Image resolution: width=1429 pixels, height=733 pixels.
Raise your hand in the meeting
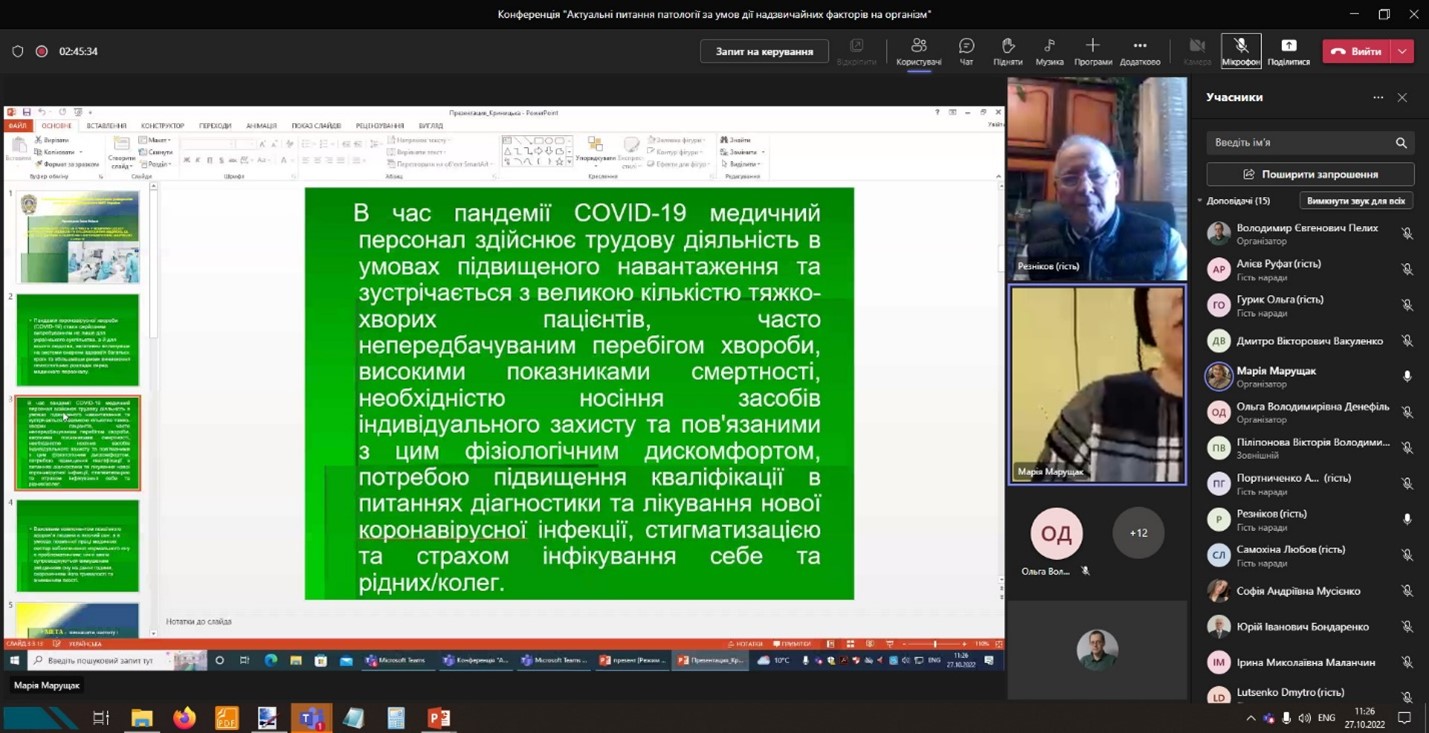1007,51
